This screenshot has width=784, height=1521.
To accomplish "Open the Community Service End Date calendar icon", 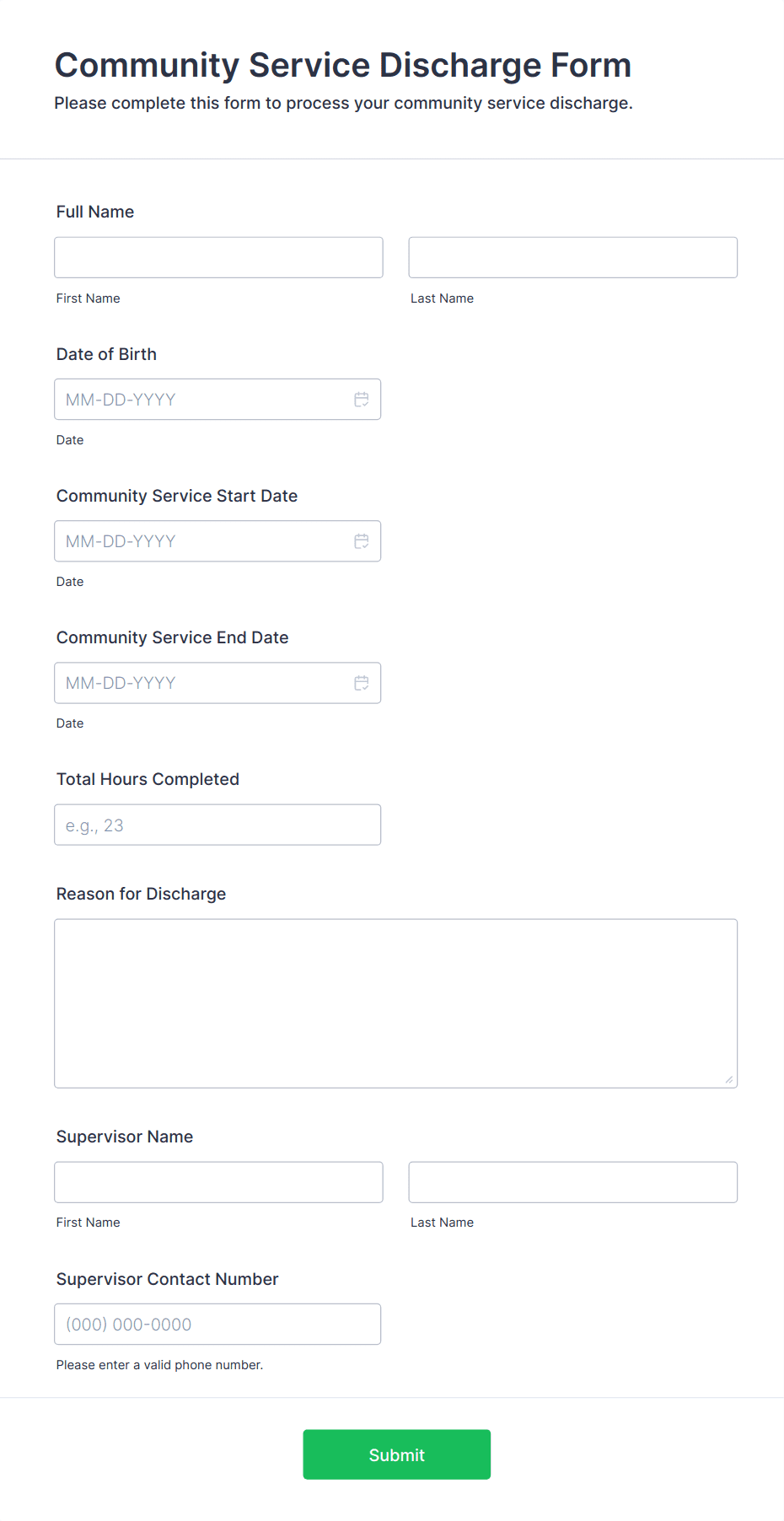I will [362, 683].
